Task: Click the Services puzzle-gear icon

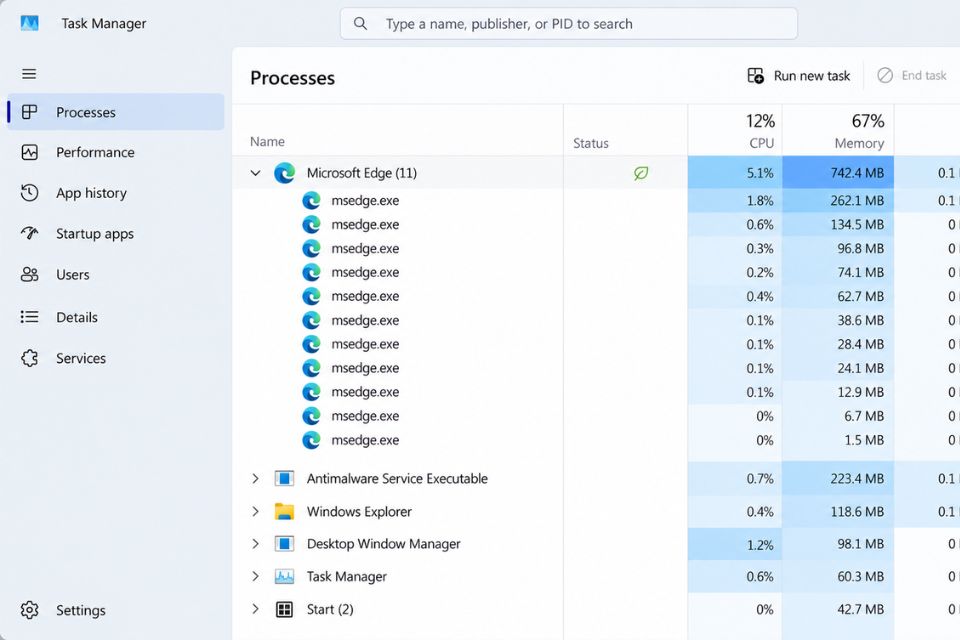Action: [x=29, y=358]
